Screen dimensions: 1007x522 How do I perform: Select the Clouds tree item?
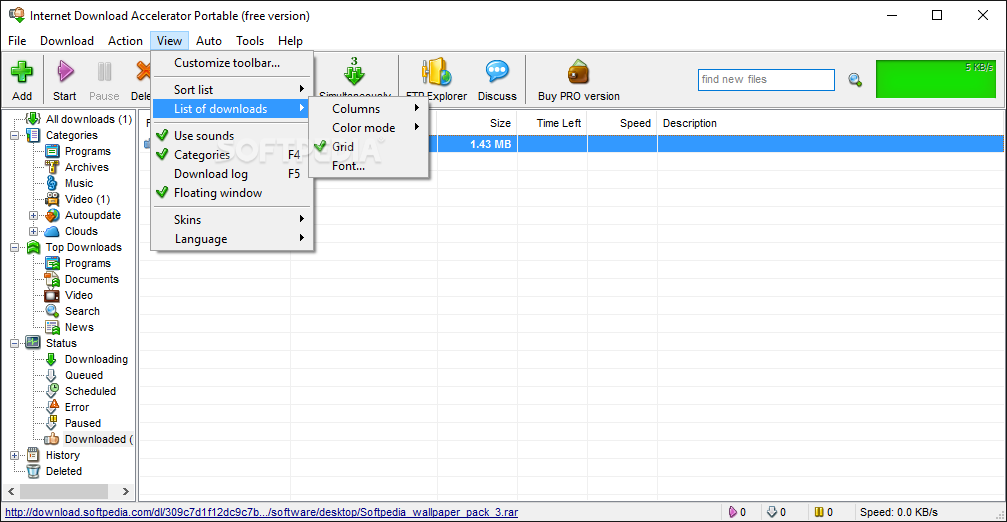(81, 231)
